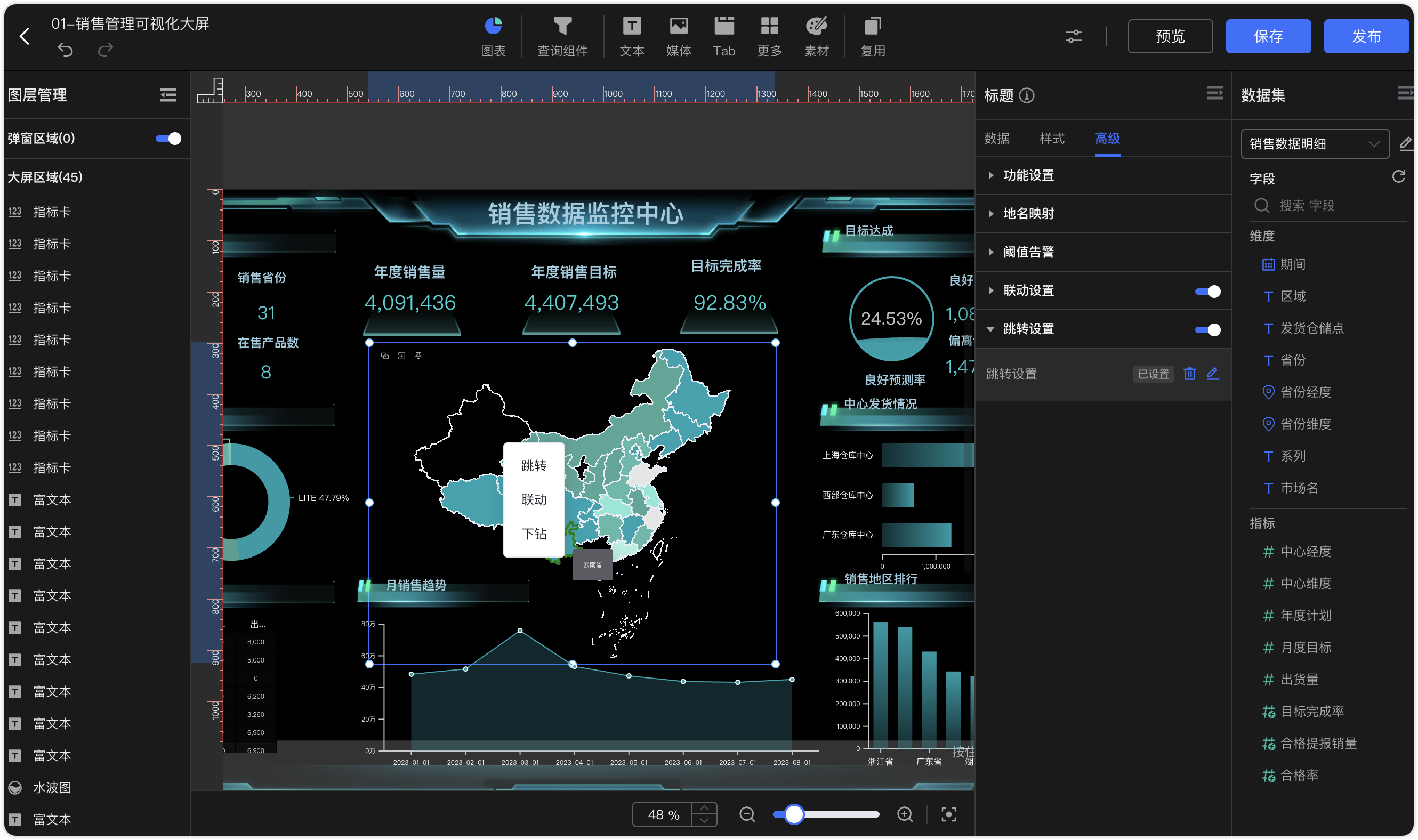The image size is (1418, 840).
Task: Increase the zoom percentage with up stepper
Action: (x=704, y=809)
